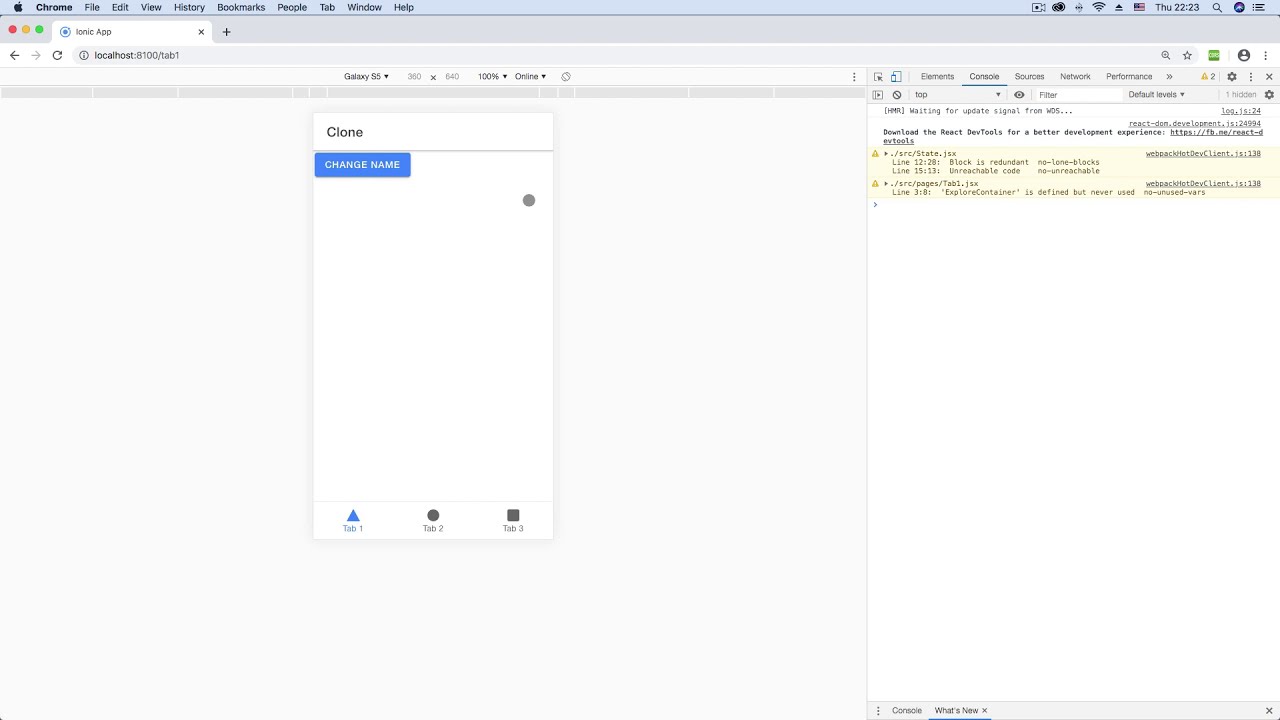The width and height of the screenshot is (1280, 720).
Task: Open Wi-Fi status menu
Action: click(x=1099, y=7)
